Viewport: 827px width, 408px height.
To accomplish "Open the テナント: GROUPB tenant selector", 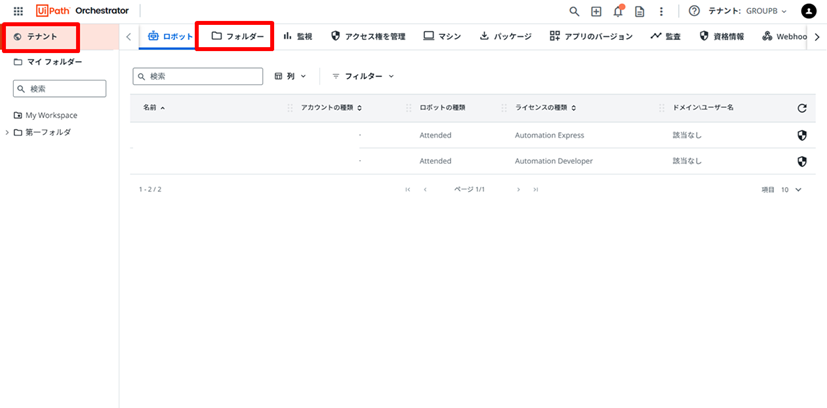I will [747, 11].
